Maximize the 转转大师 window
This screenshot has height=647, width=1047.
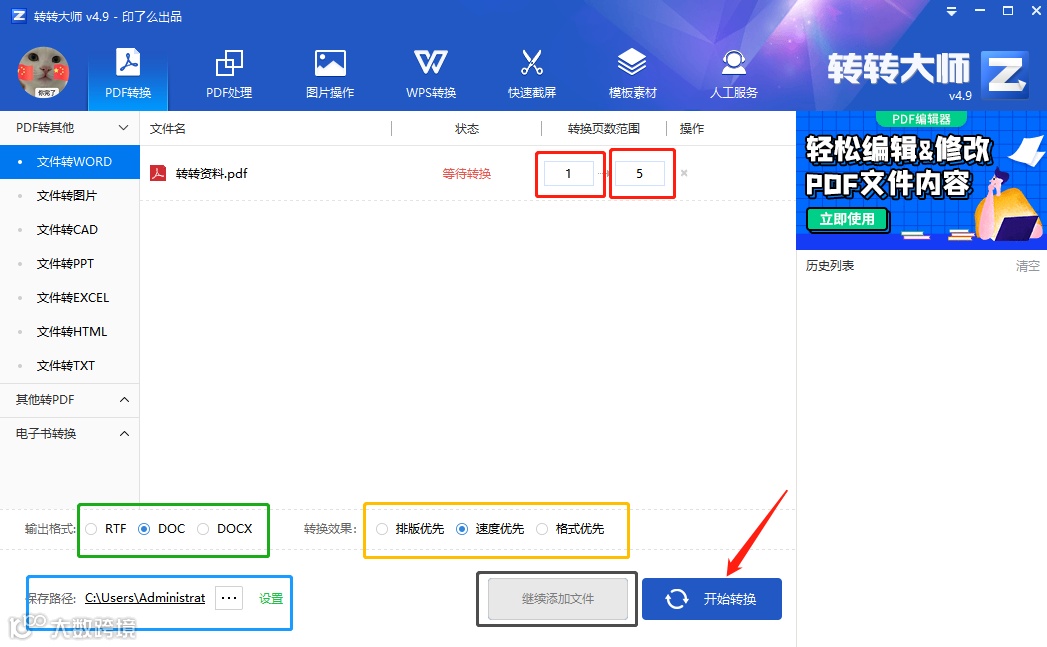(x=1008, y=11)
